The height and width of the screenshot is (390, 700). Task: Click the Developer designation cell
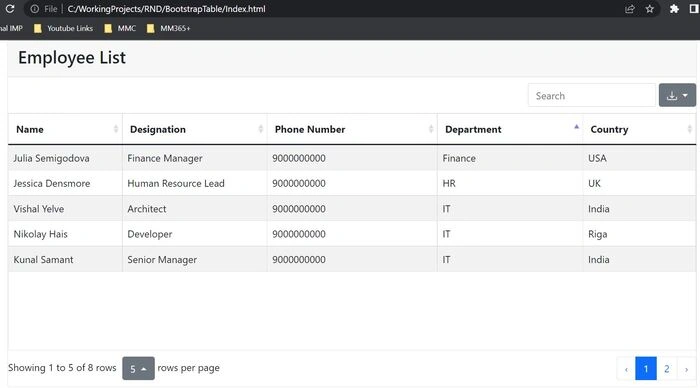click(x=195, y=234)
